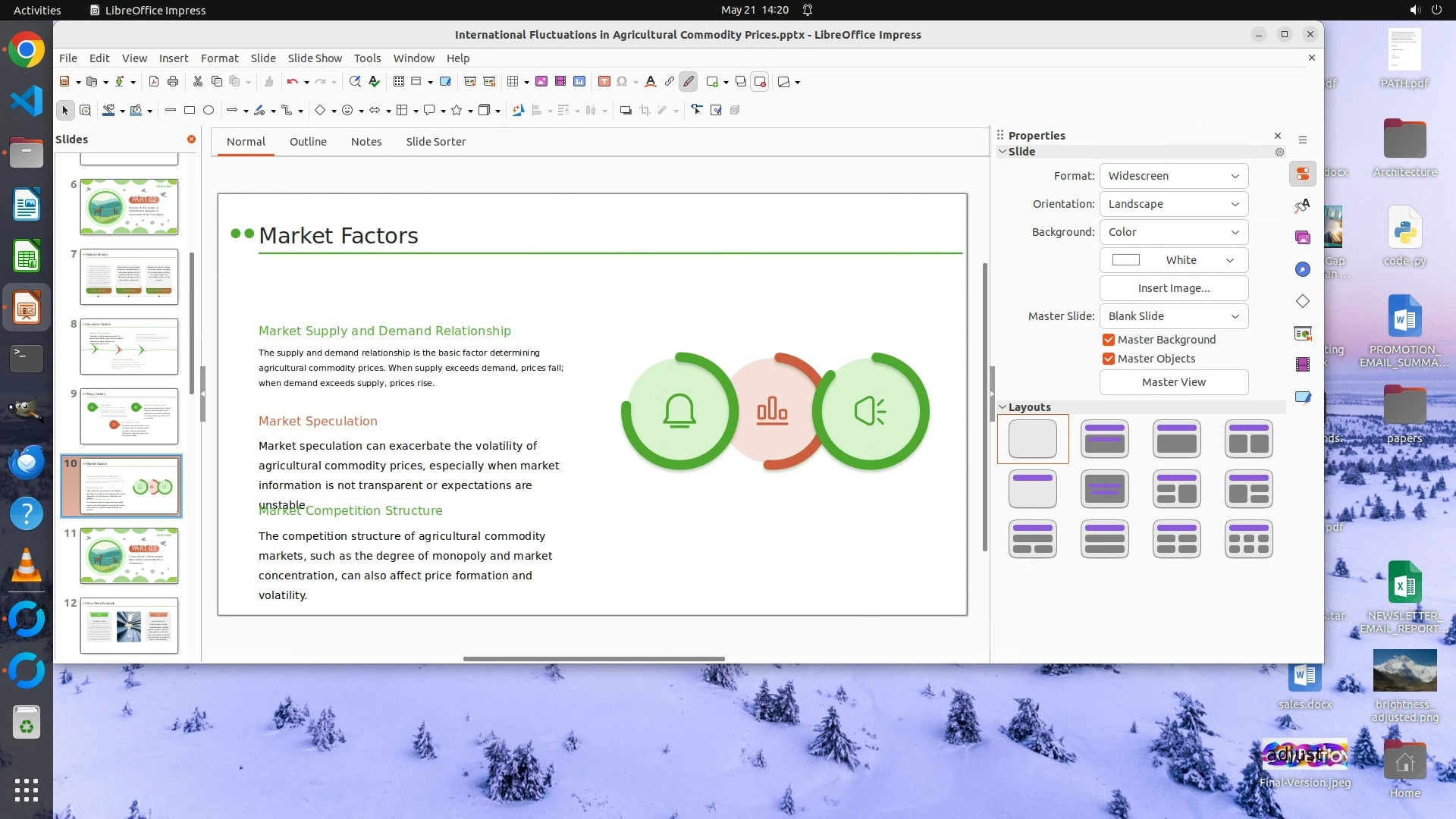This screenshot has width=1456, height=819.
Task: Collapse the Layouts section
Action: pyautogui.click(x=1003, y=407)
